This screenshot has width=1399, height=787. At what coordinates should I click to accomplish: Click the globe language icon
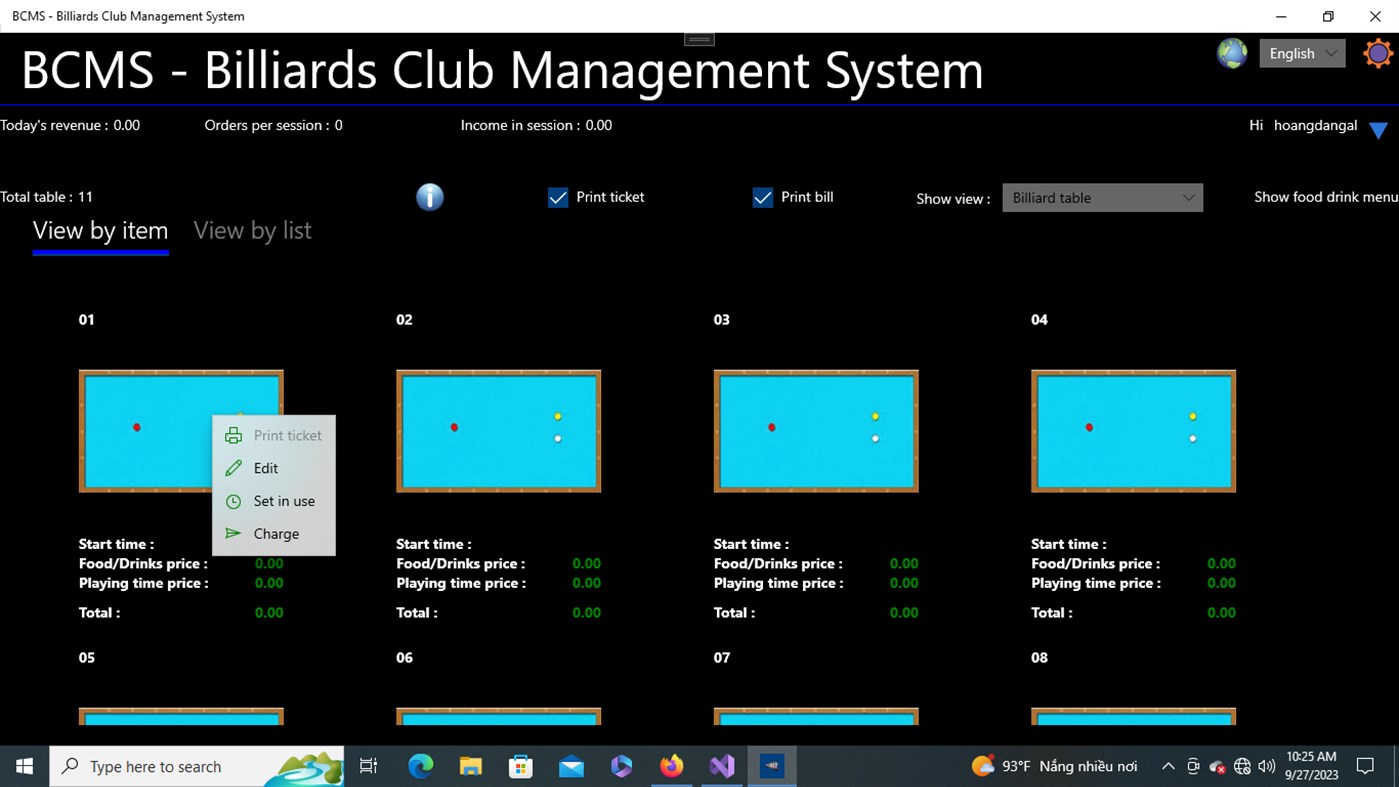[1231, 53]
